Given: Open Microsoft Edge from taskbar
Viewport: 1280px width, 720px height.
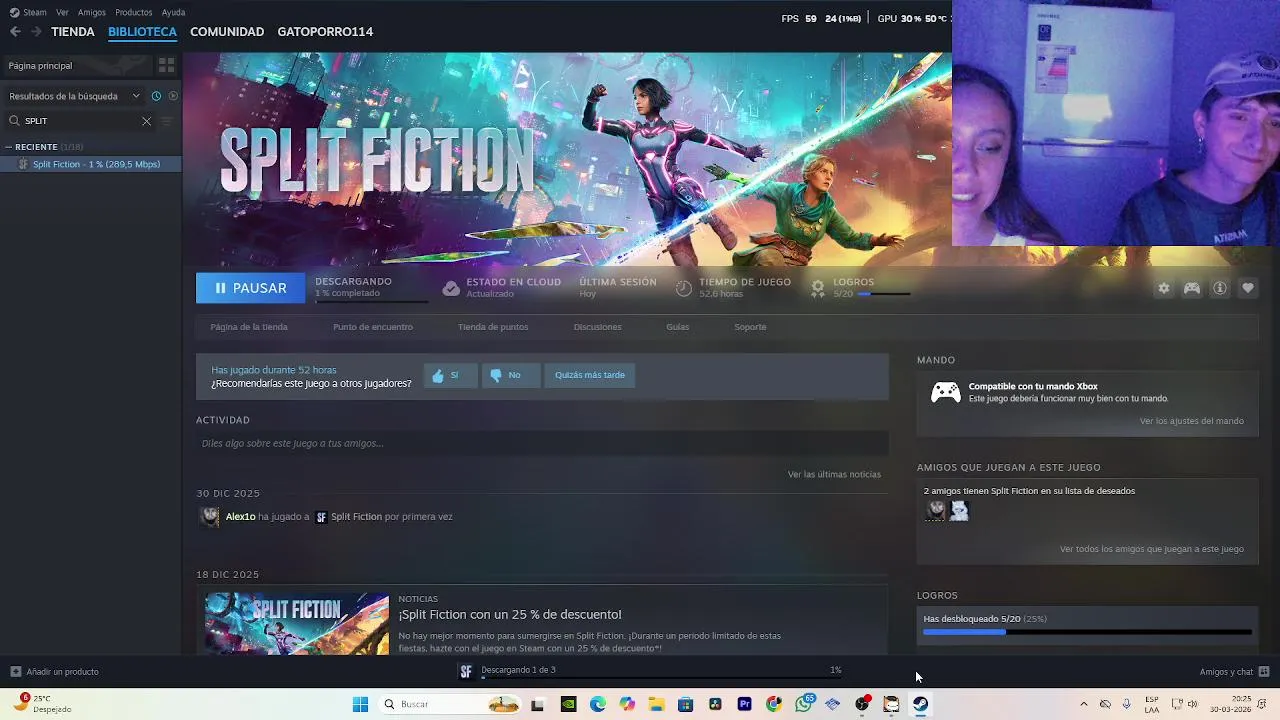Looking at the screenshot, I should (x=598, y=704).
